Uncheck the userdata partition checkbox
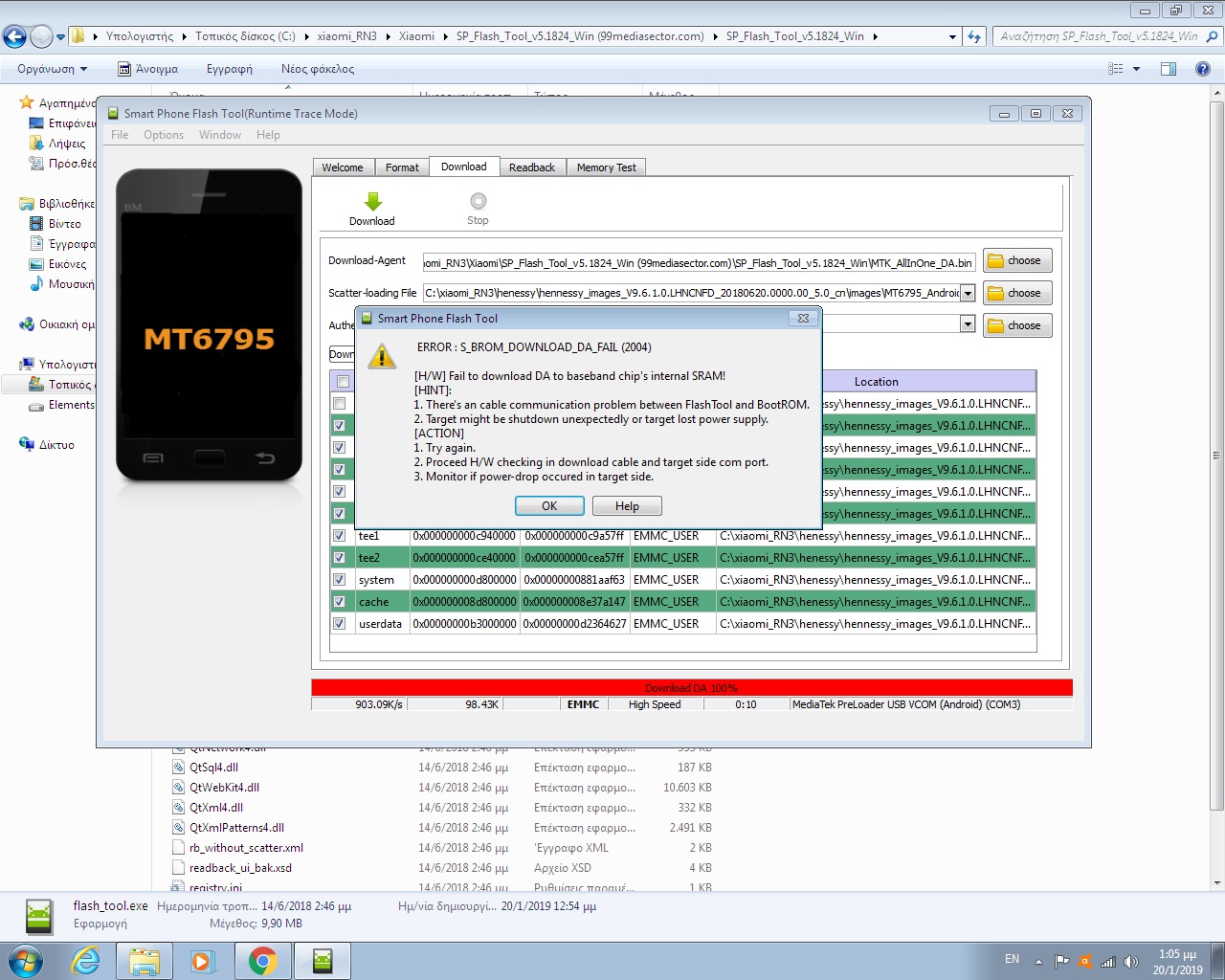 coord(339,624)
